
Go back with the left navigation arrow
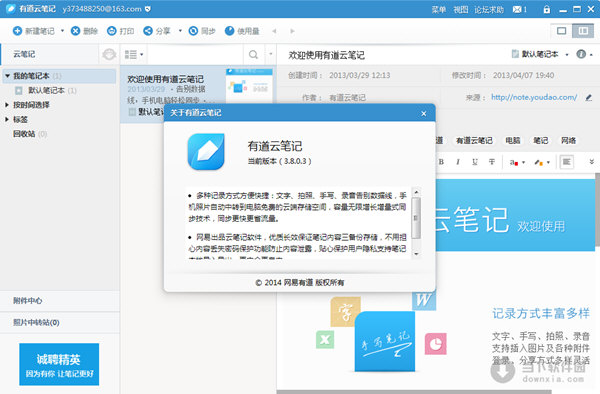point(274,31)
